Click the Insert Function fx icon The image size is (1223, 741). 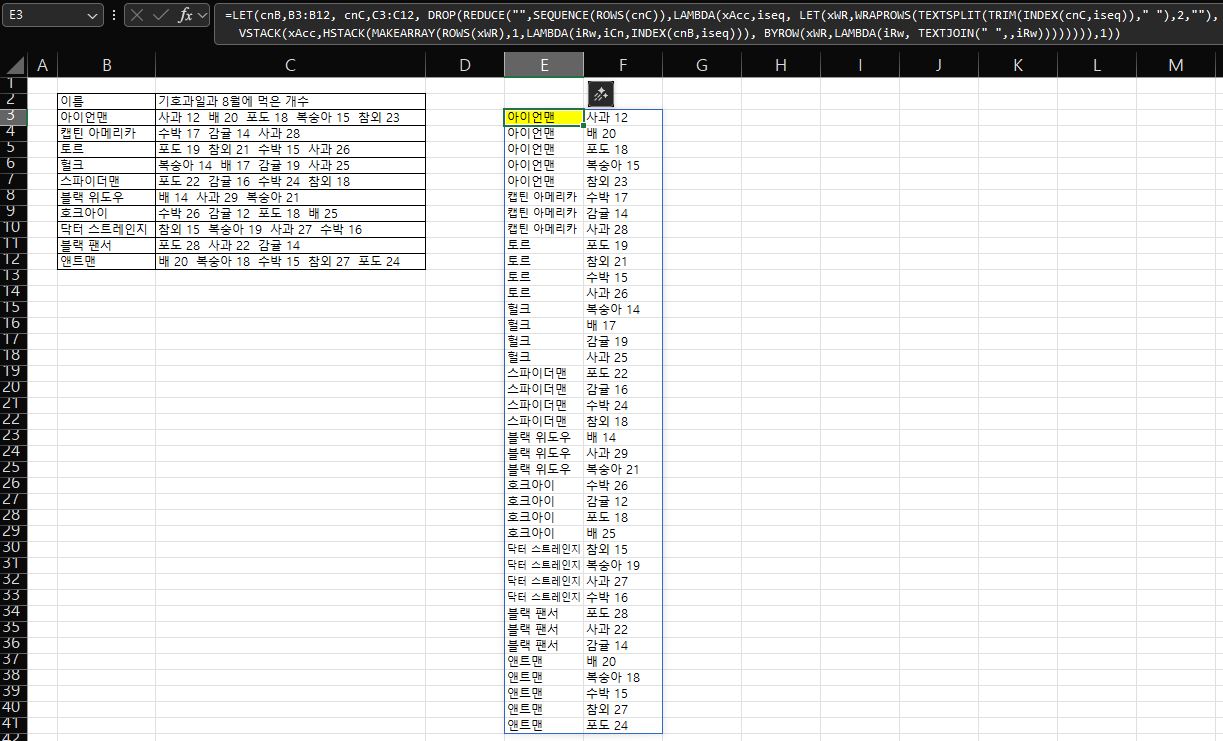[x=185, y=16]
